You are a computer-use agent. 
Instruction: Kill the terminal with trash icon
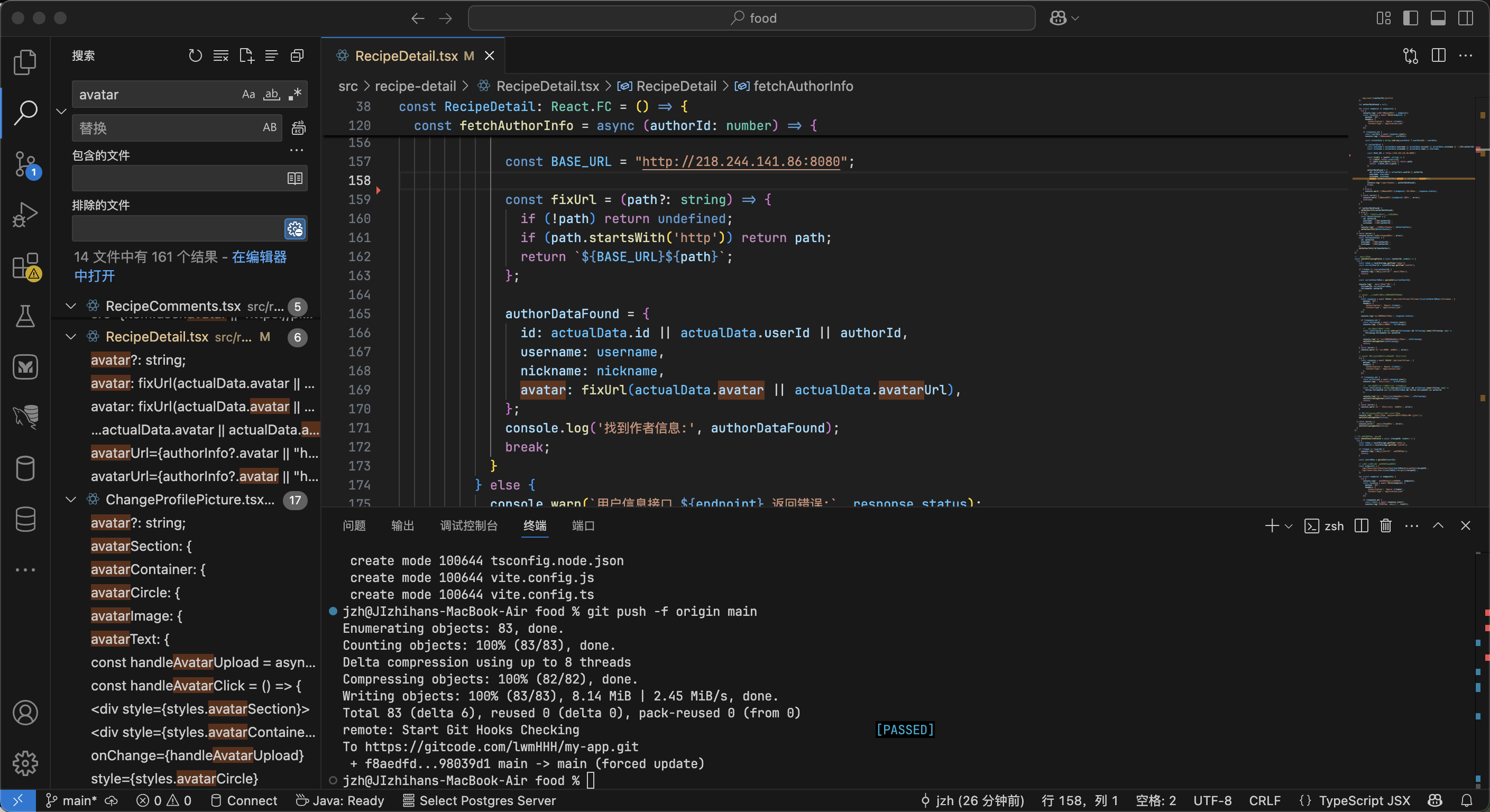click(1385, 525)
